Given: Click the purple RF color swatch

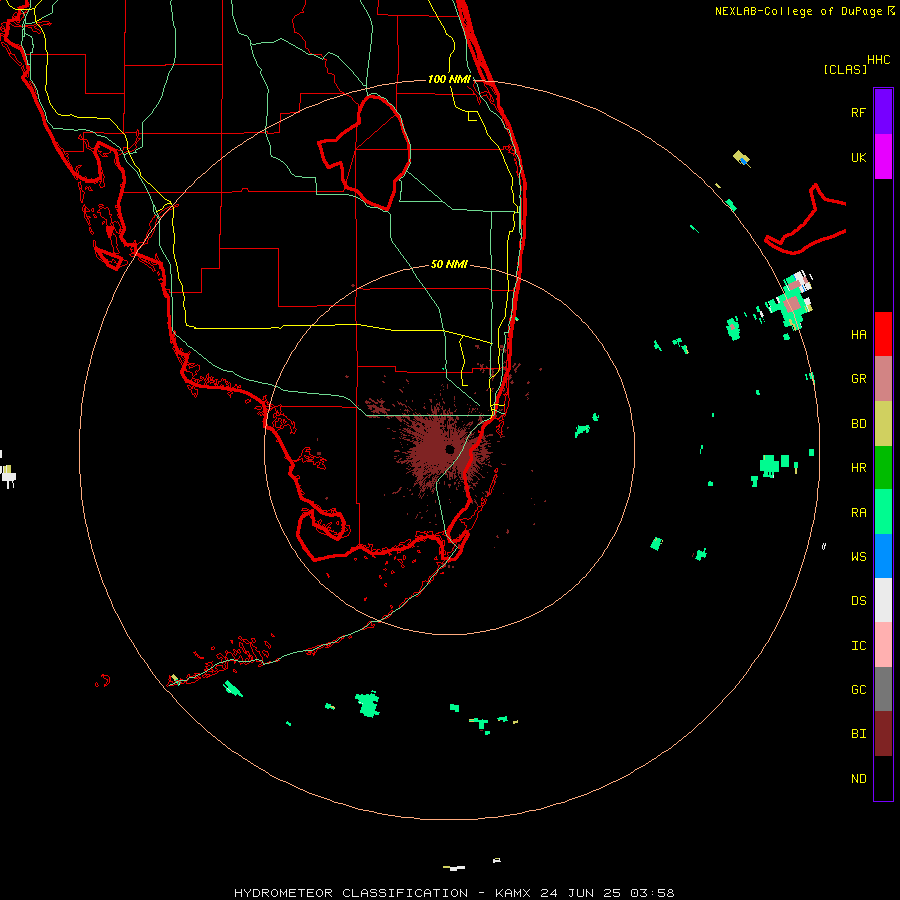Looking at the screenshot, I should (x=883, y=112).
